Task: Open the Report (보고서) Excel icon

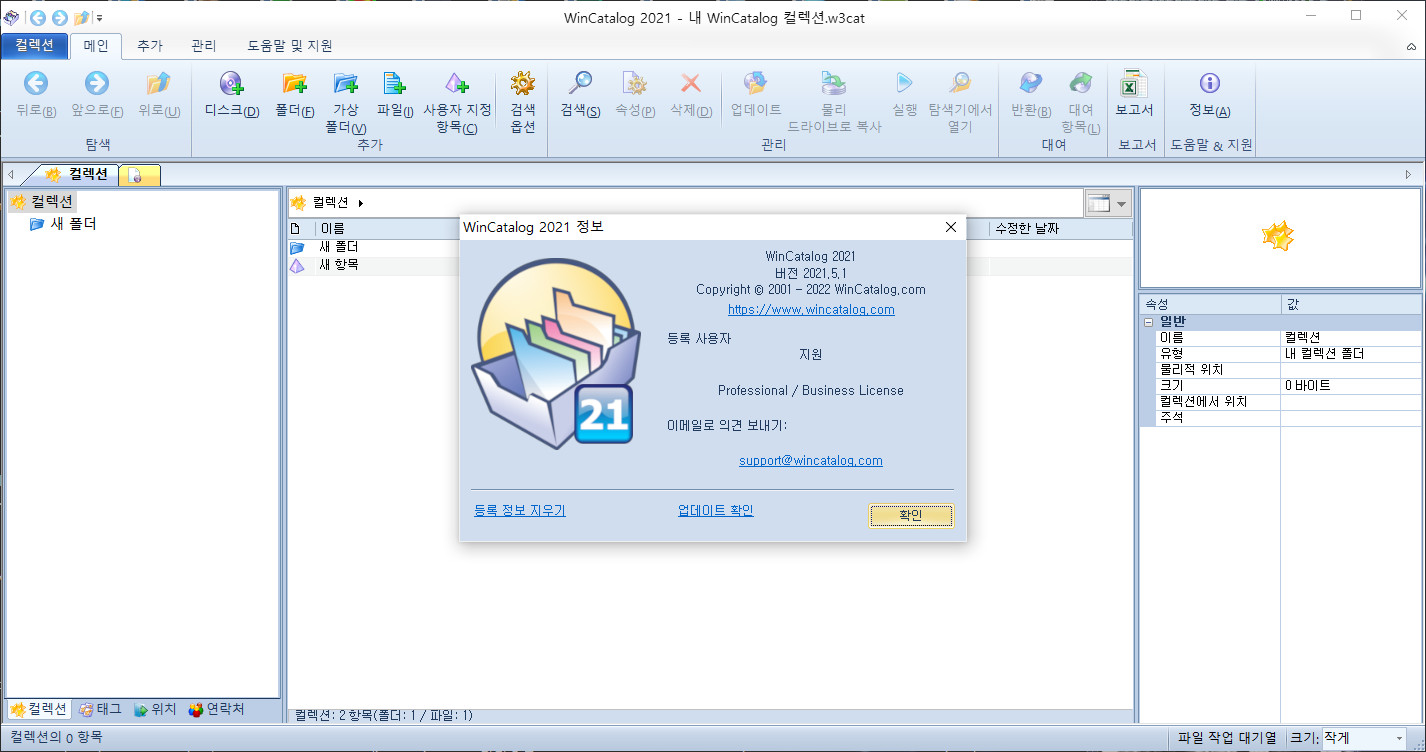Action: pyautogui.click(x=1134, y=84)
